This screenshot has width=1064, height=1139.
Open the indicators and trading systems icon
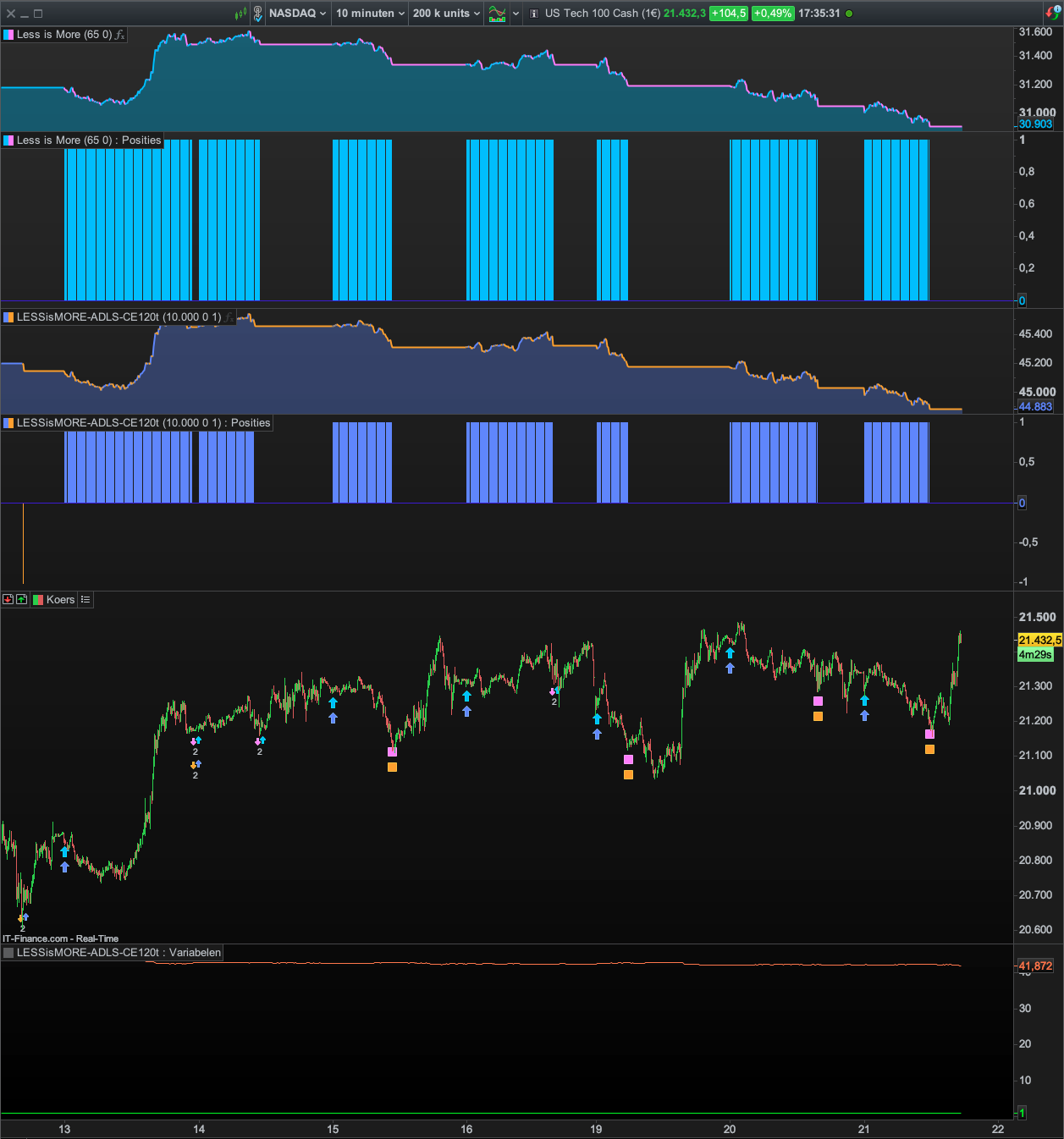[x=498, y=14]
